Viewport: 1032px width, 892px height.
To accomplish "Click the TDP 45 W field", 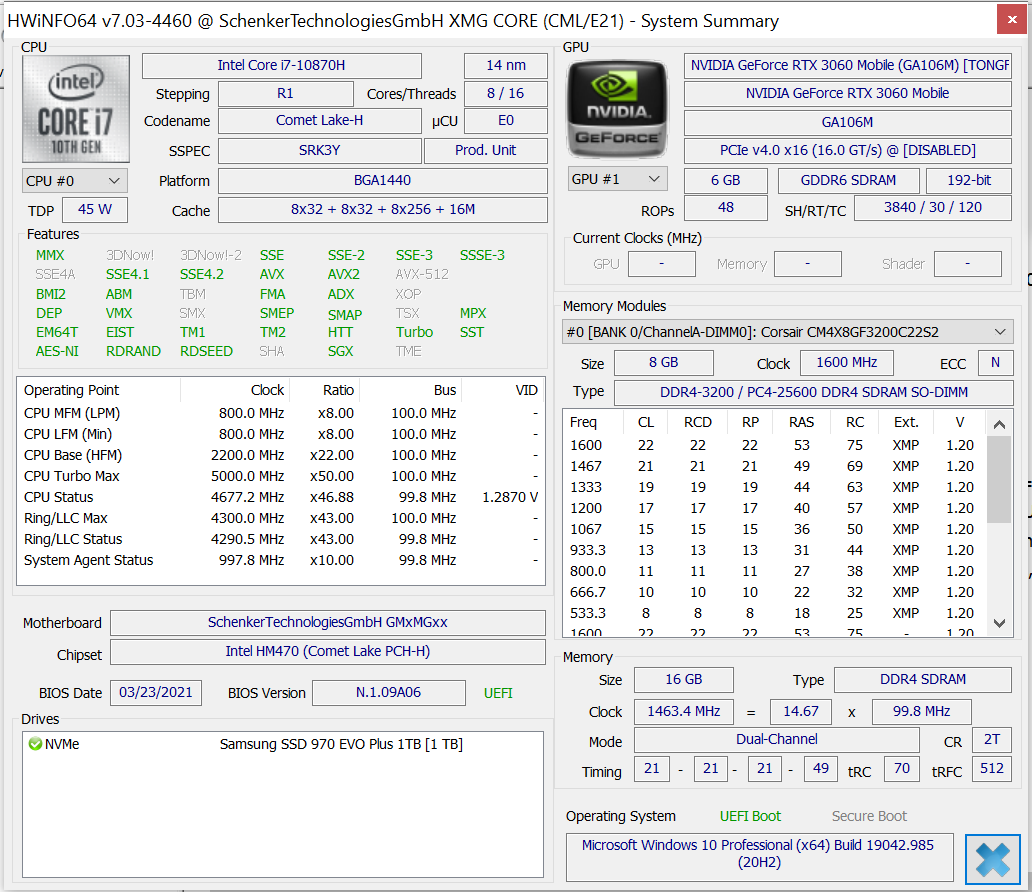I will [95, 209].
